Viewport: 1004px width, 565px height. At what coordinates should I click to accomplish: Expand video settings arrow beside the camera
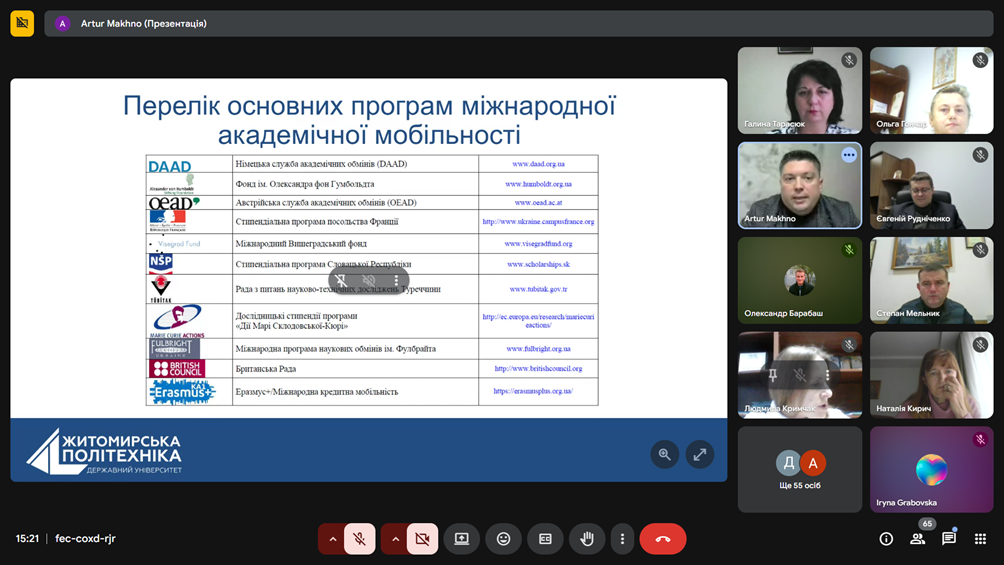pyautogui.click(x=395, y=539)
